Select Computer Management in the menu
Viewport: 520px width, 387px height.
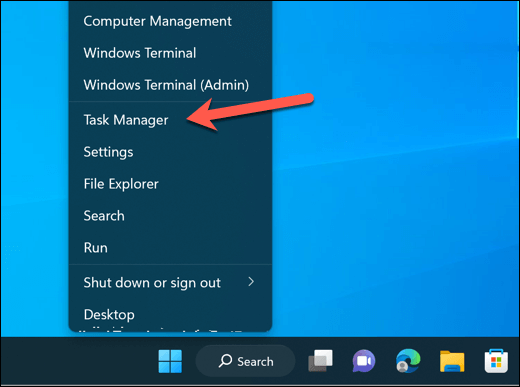point(170,21)
